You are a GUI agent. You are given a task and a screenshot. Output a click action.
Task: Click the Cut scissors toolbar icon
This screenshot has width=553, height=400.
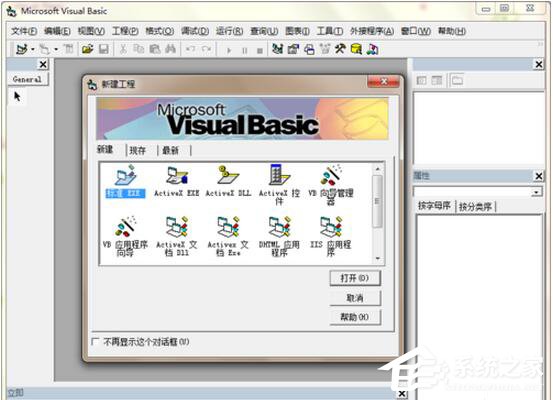(123, 49)
